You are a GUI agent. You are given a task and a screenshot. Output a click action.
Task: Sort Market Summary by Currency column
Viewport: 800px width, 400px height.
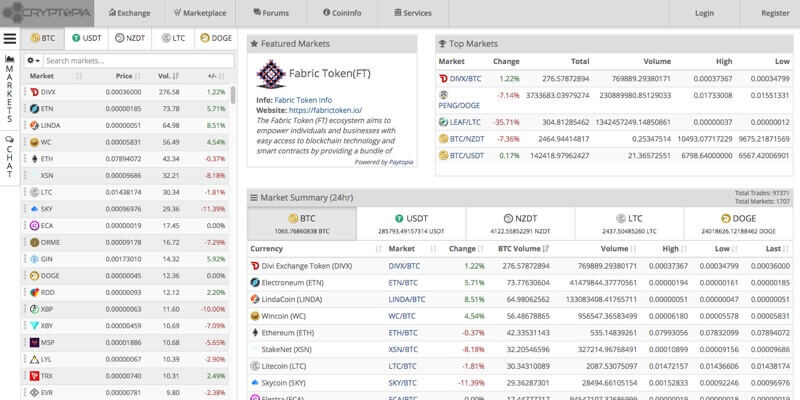pyautogui.click(x=315, y=249)
